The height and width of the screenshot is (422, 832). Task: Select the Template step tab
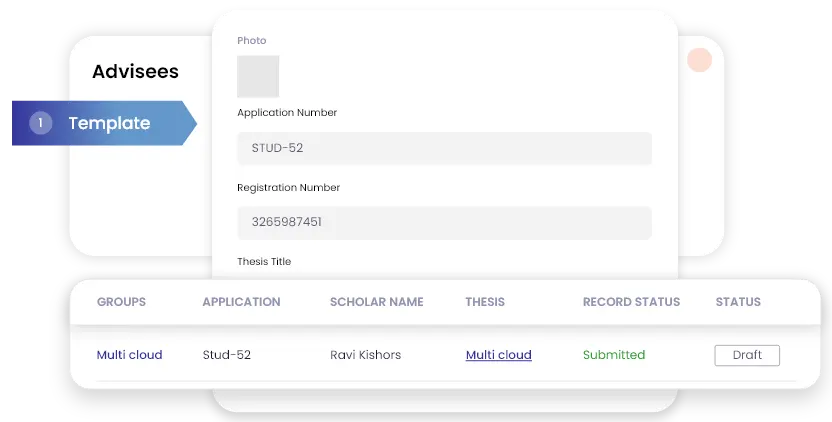click(108, 124)
